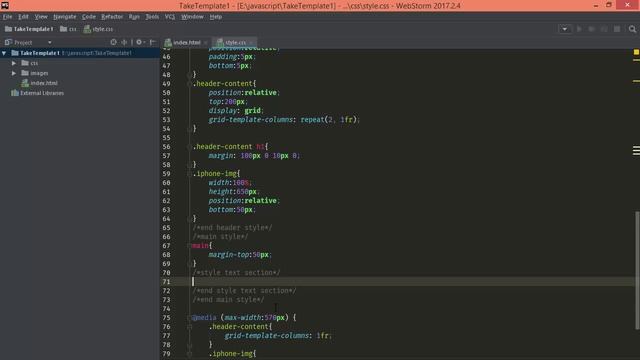This screenshot has height=360, width=640.
Task: Fold the .header-content block at line 49
Action: (x=189, y=84)
